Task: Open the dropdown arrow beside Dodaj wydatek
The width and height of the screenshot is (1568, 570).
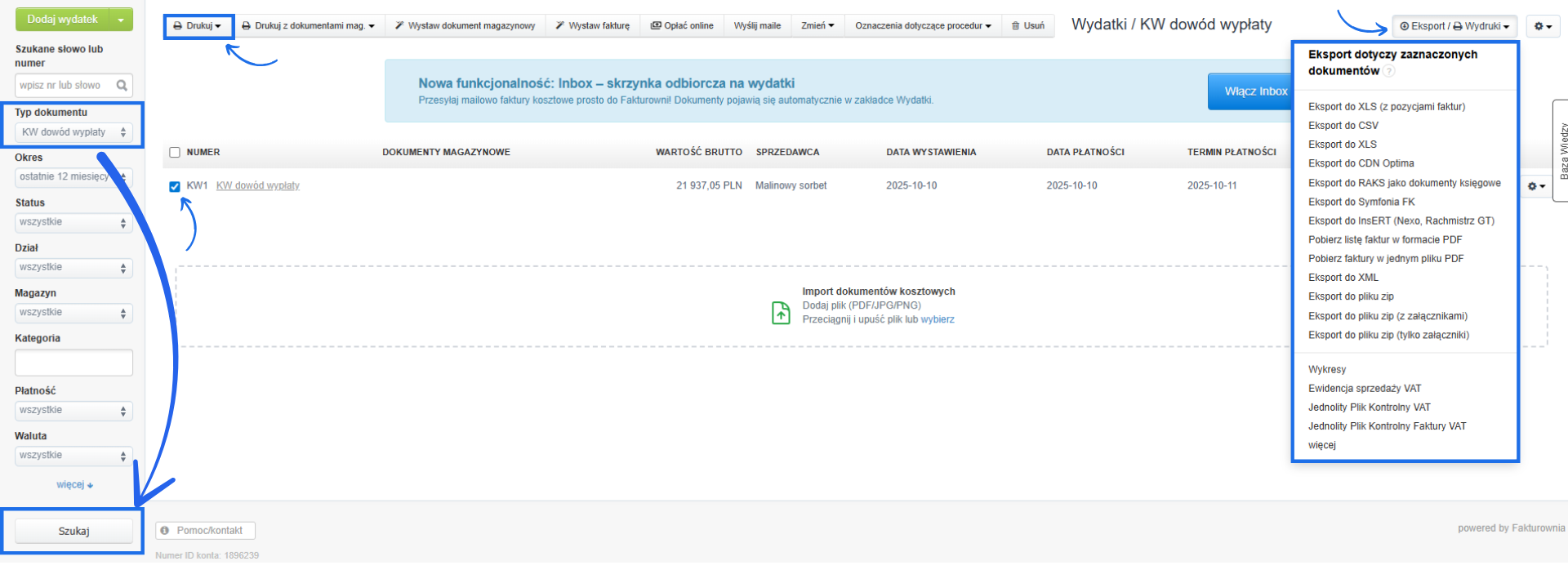Action: tap(121, 19)
